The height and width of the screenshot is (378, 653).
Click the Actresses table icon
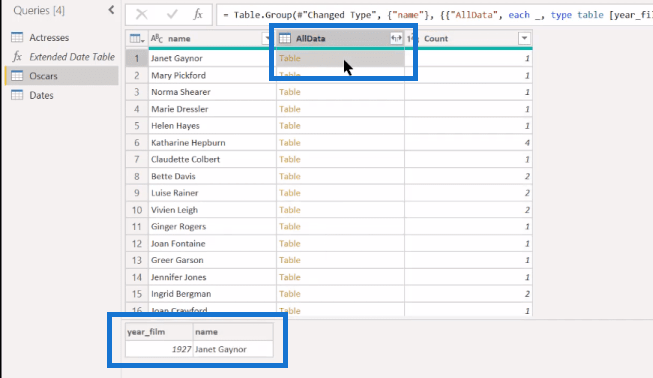(17, 37)
